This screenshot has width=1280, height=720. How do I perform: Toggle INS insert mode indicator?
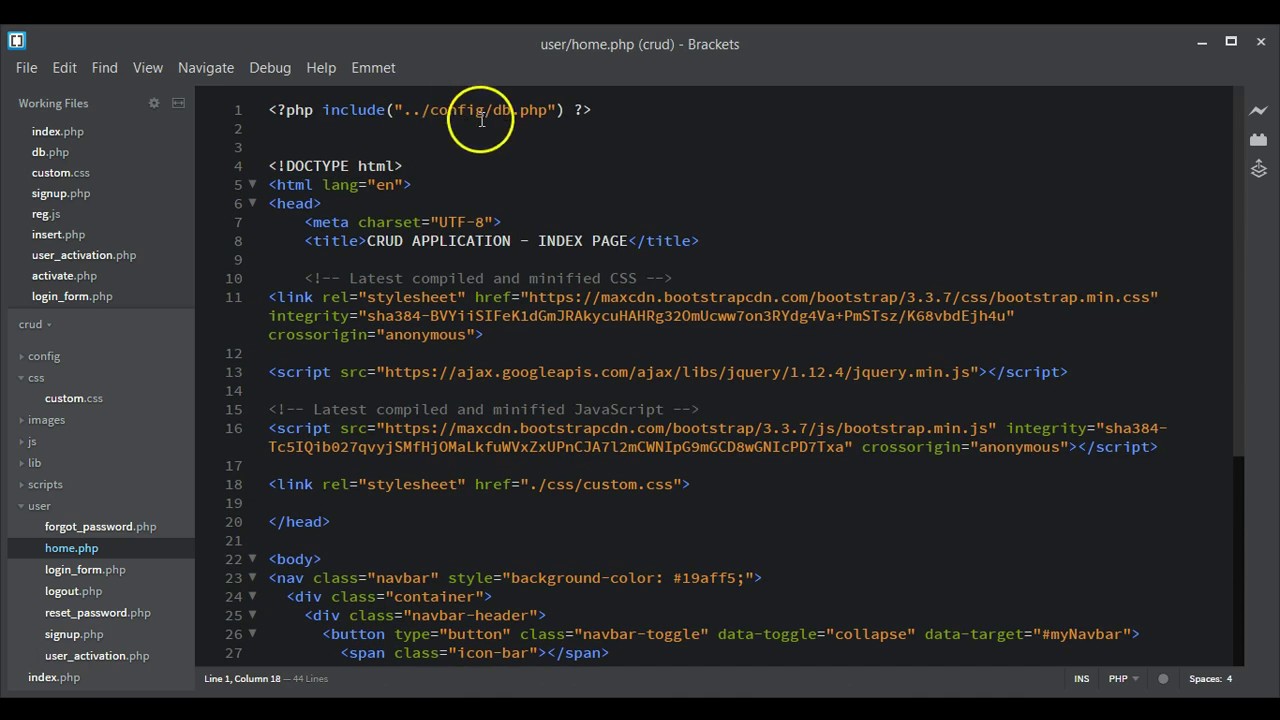1081,679
